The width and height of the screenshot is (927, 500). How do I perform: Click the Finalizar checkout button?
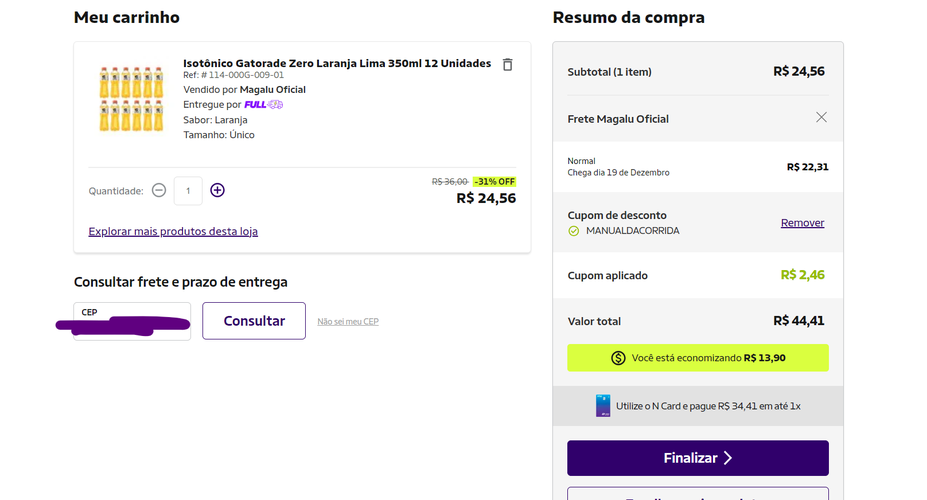click(698, 458)
